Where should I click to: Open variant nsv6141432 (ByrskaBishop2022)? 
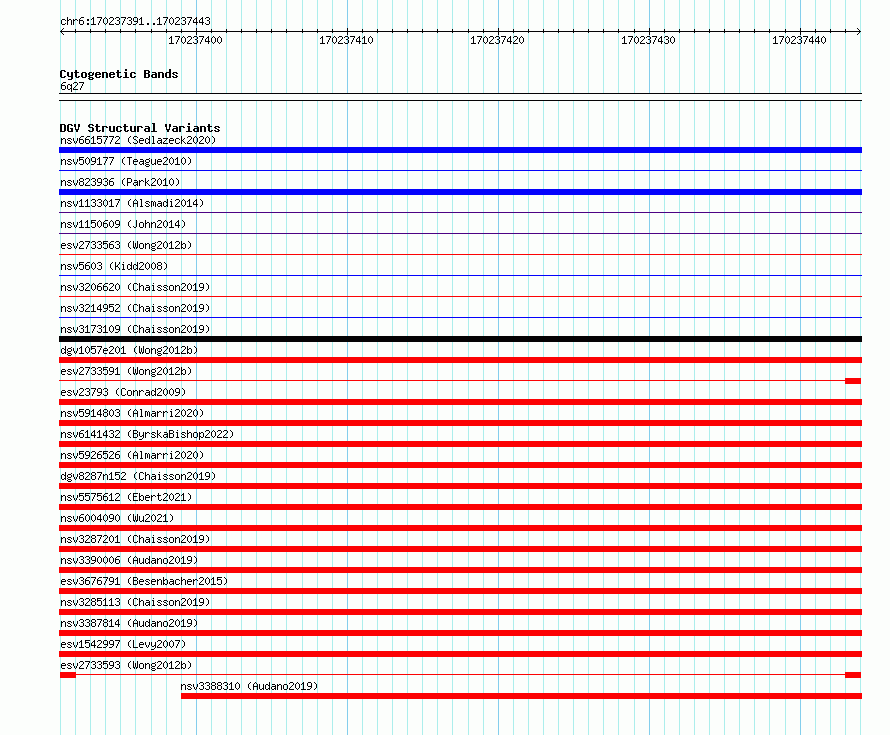pos(147,434)
